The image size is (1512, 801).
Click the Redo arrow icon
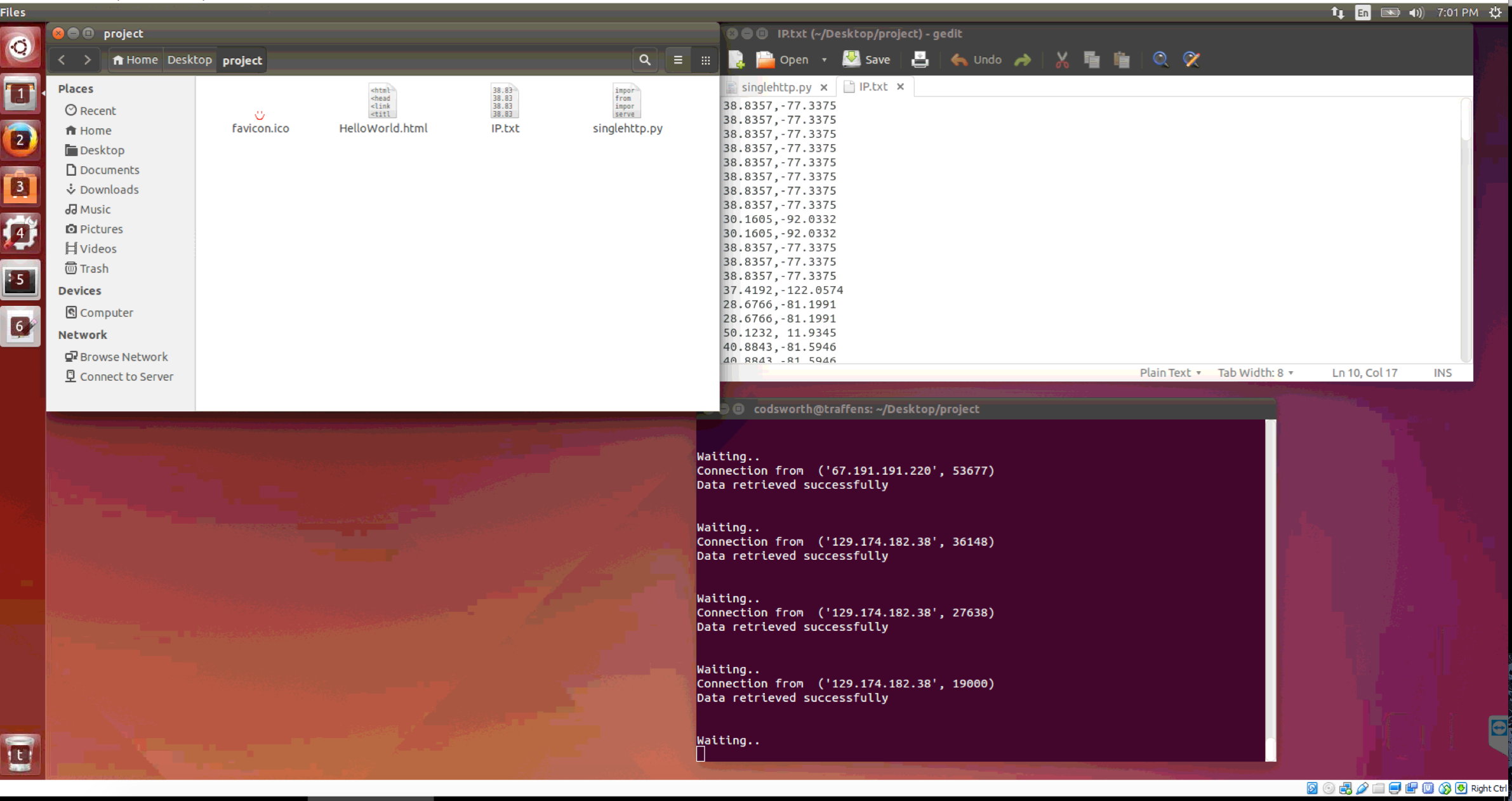click(1023, 60)
